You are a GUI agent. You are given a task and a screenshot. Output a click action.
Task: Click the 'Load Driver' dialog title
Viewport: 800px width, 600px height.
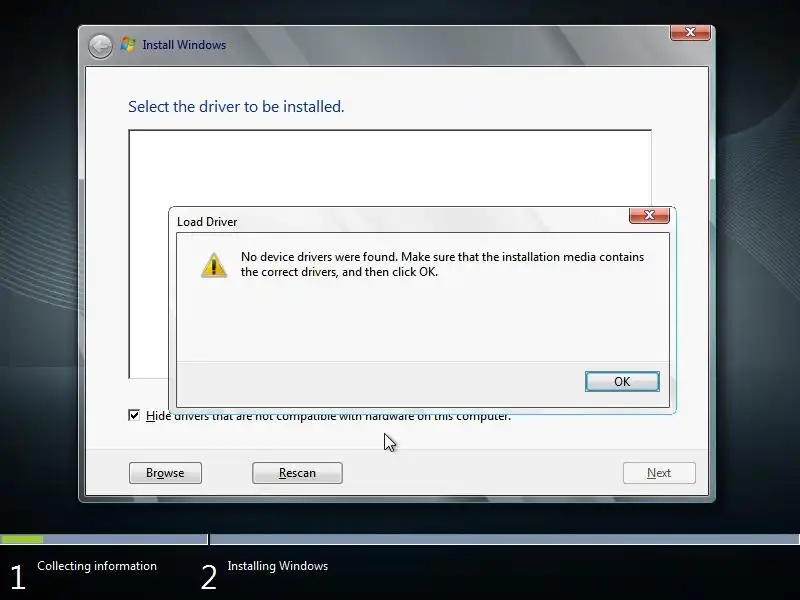pos(207,222)
